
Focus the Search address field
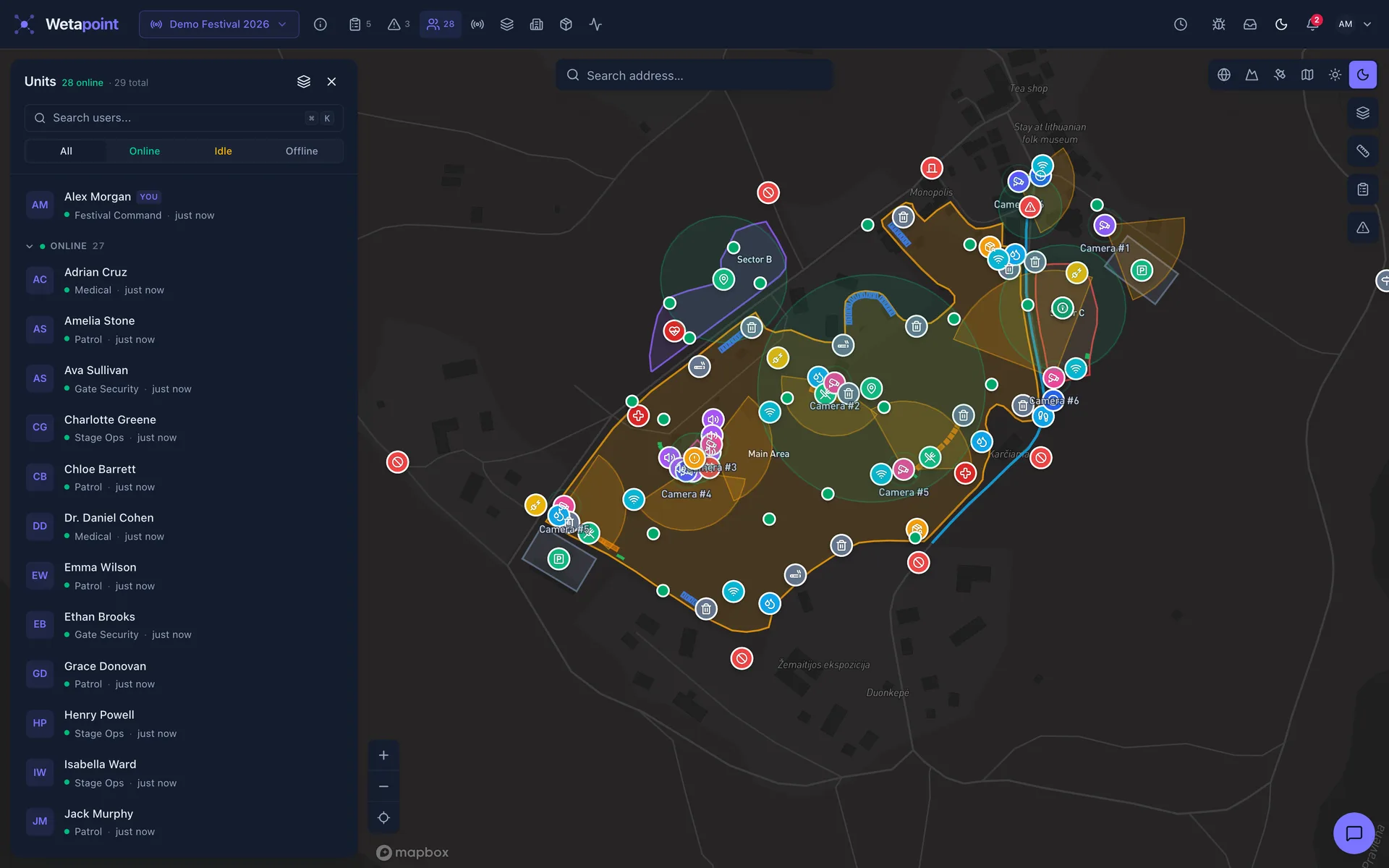click(x=694, y=75)
